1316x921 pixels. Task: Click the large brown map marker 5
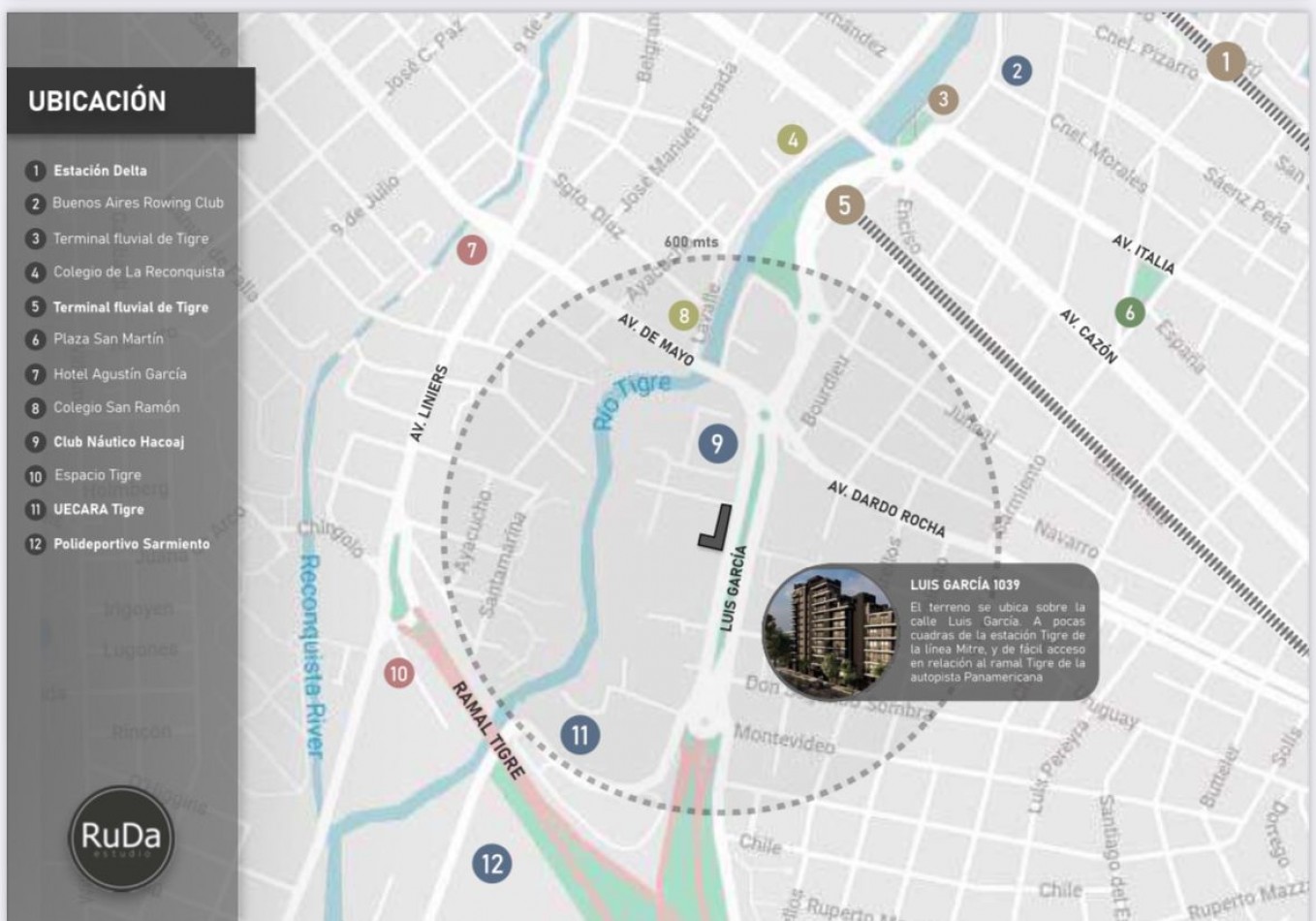[844, 205]
